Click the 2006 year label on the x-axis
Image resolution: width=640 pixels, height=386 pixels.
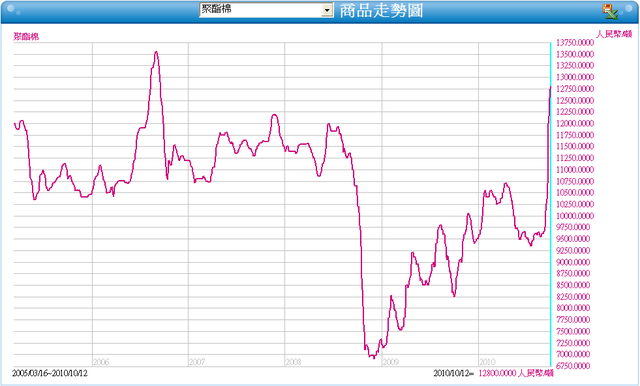pos(101,362)
